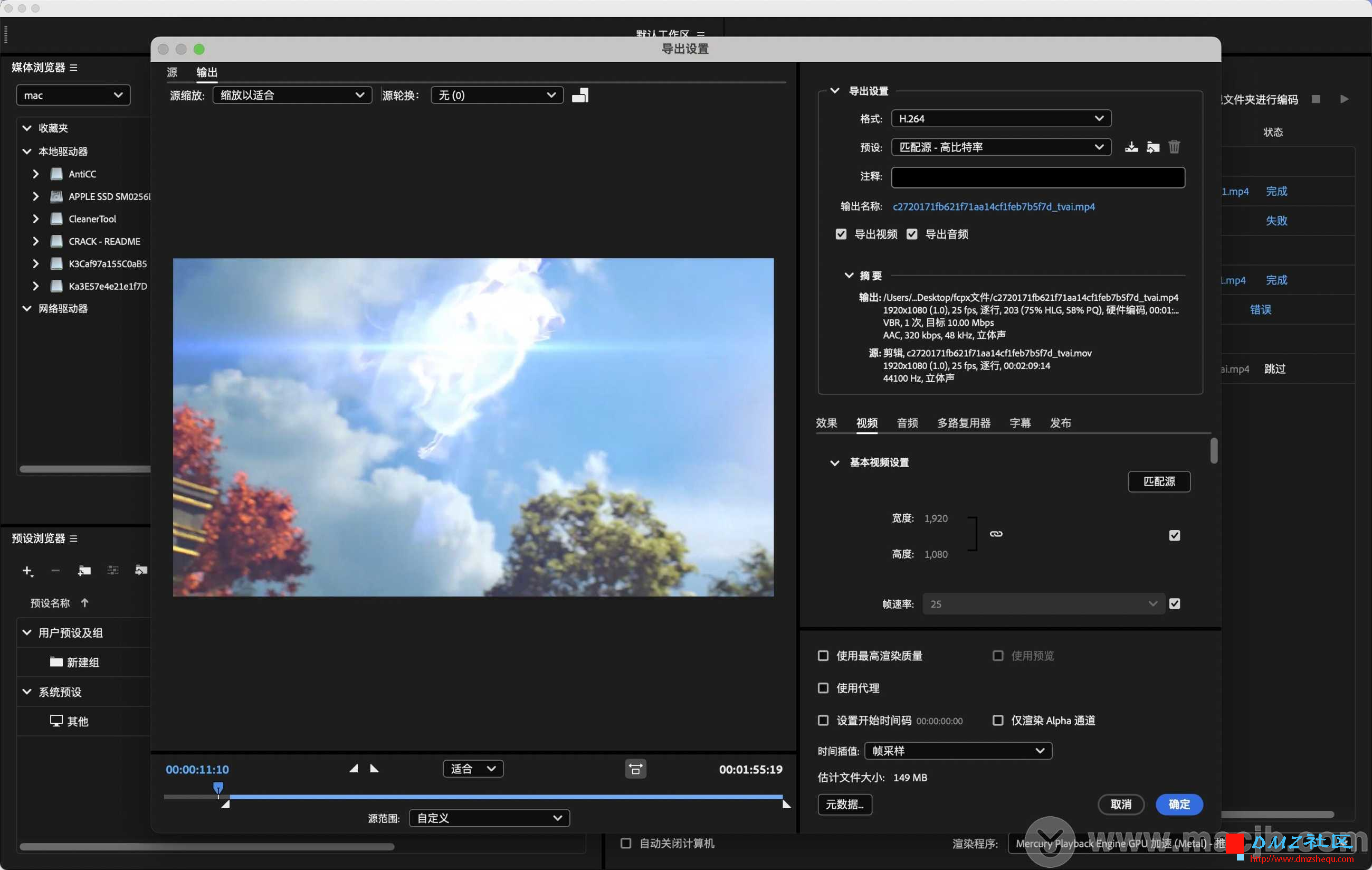Enable 设置开始时间码 checkbox
This screenshot has height=870, width=1372.
pos(823,721)
